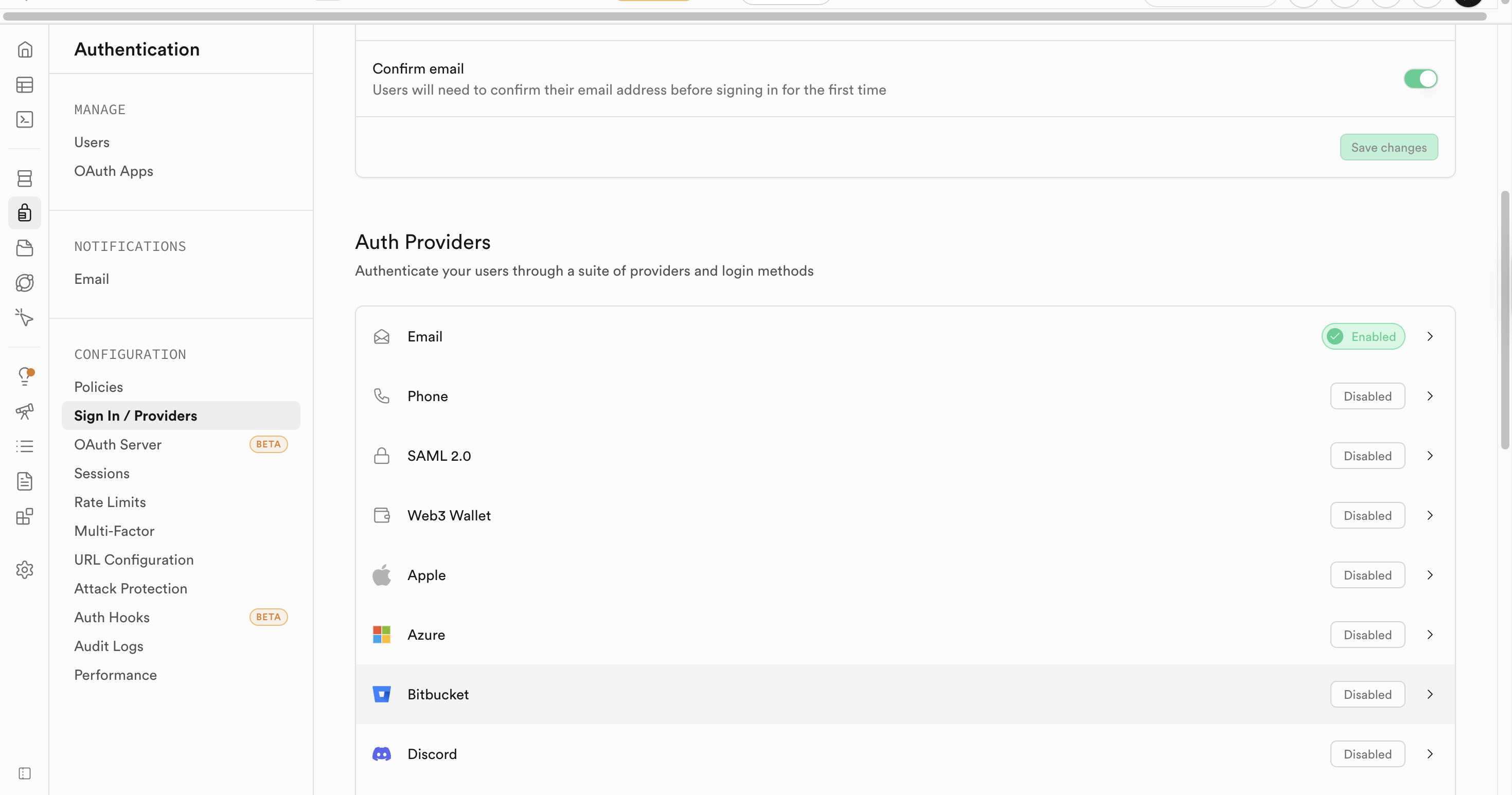Image resolution: width=1512 pixels, height=795 pixels.
Task: Open the Storage bucket sidebar icon
Action: point(25,248)
